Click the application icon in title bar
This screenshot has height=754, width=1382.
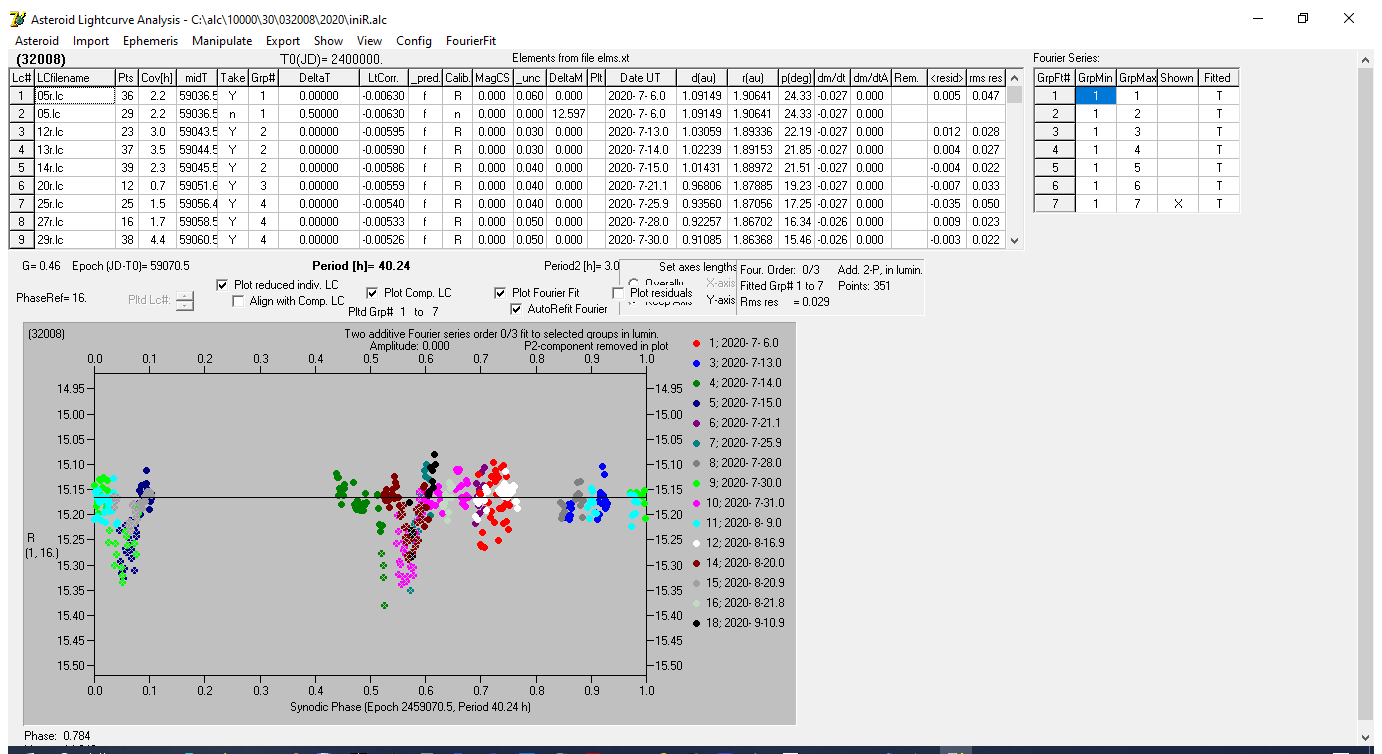(x=17, y=19)
